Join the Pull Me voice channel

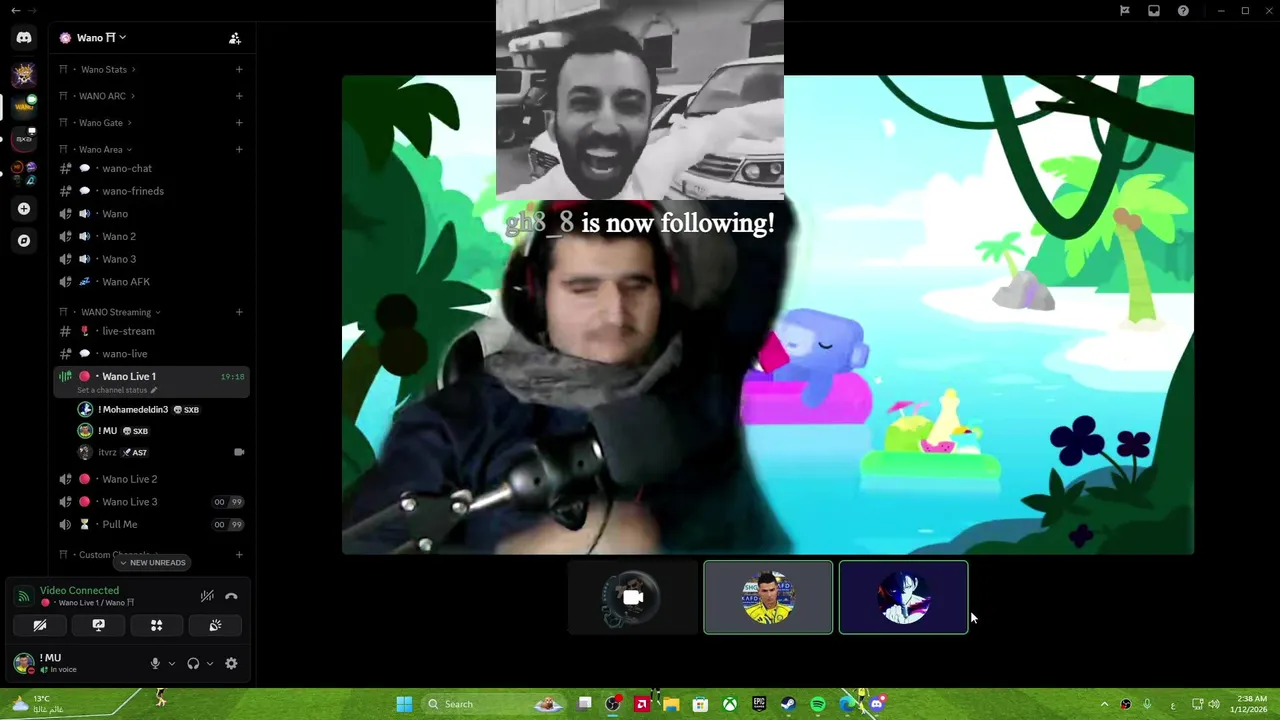coord(151,524)
